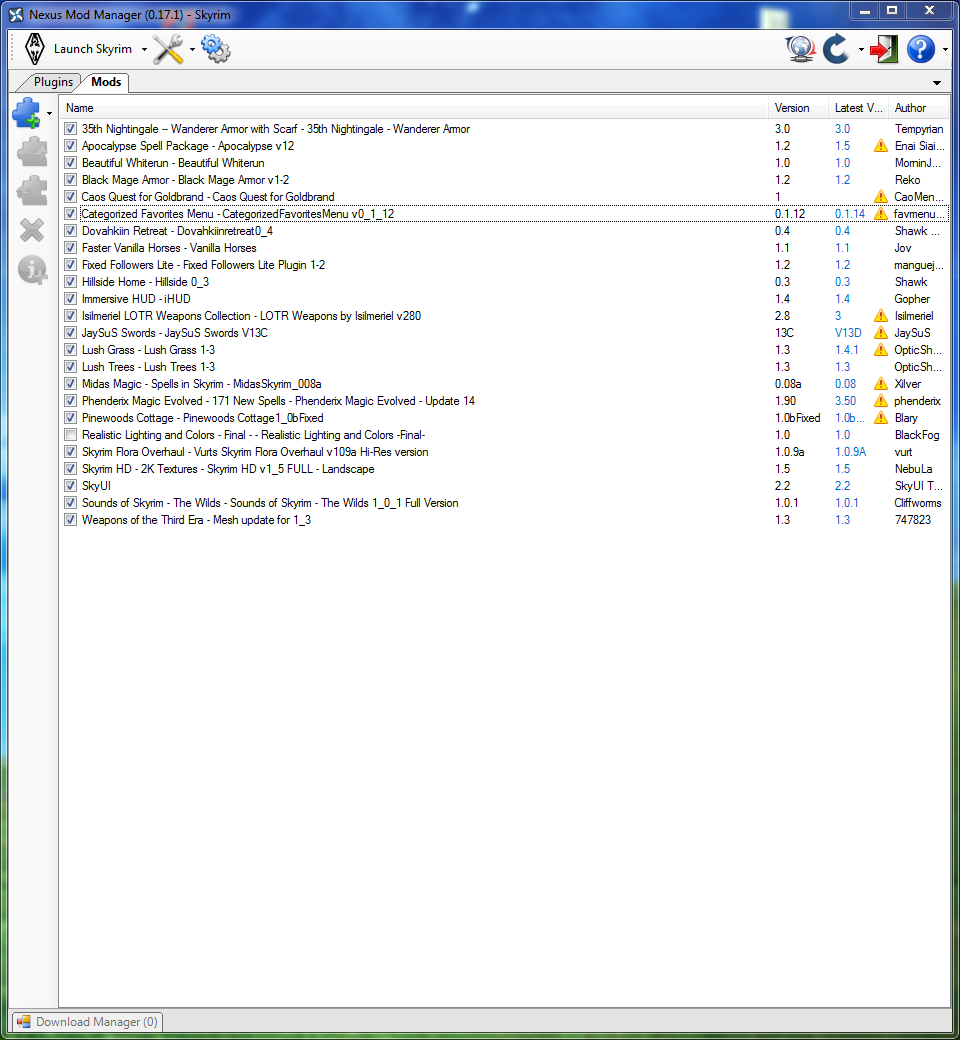This screenshot has width=960, height=1040.
Task: Toggle the Black Mage Armor checkbox
Action: tap(70, 180)
